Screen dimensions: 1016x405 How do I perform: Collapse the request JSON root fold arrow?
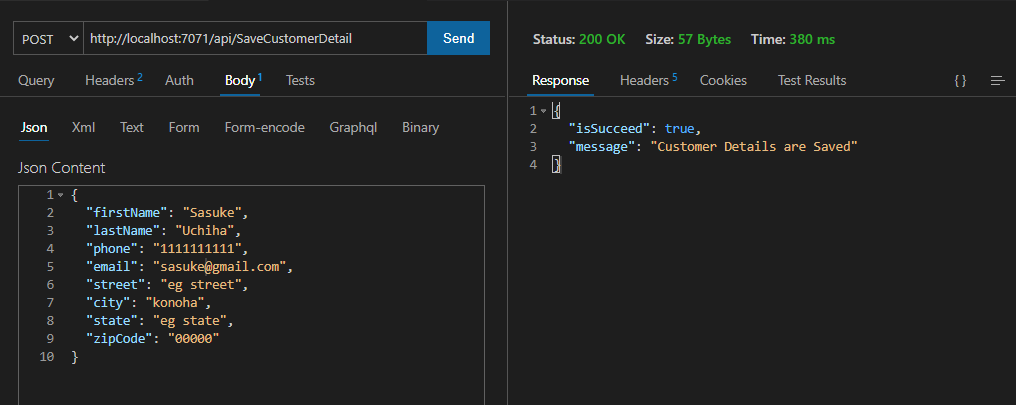pyautogui.click(x=61, y=195)
